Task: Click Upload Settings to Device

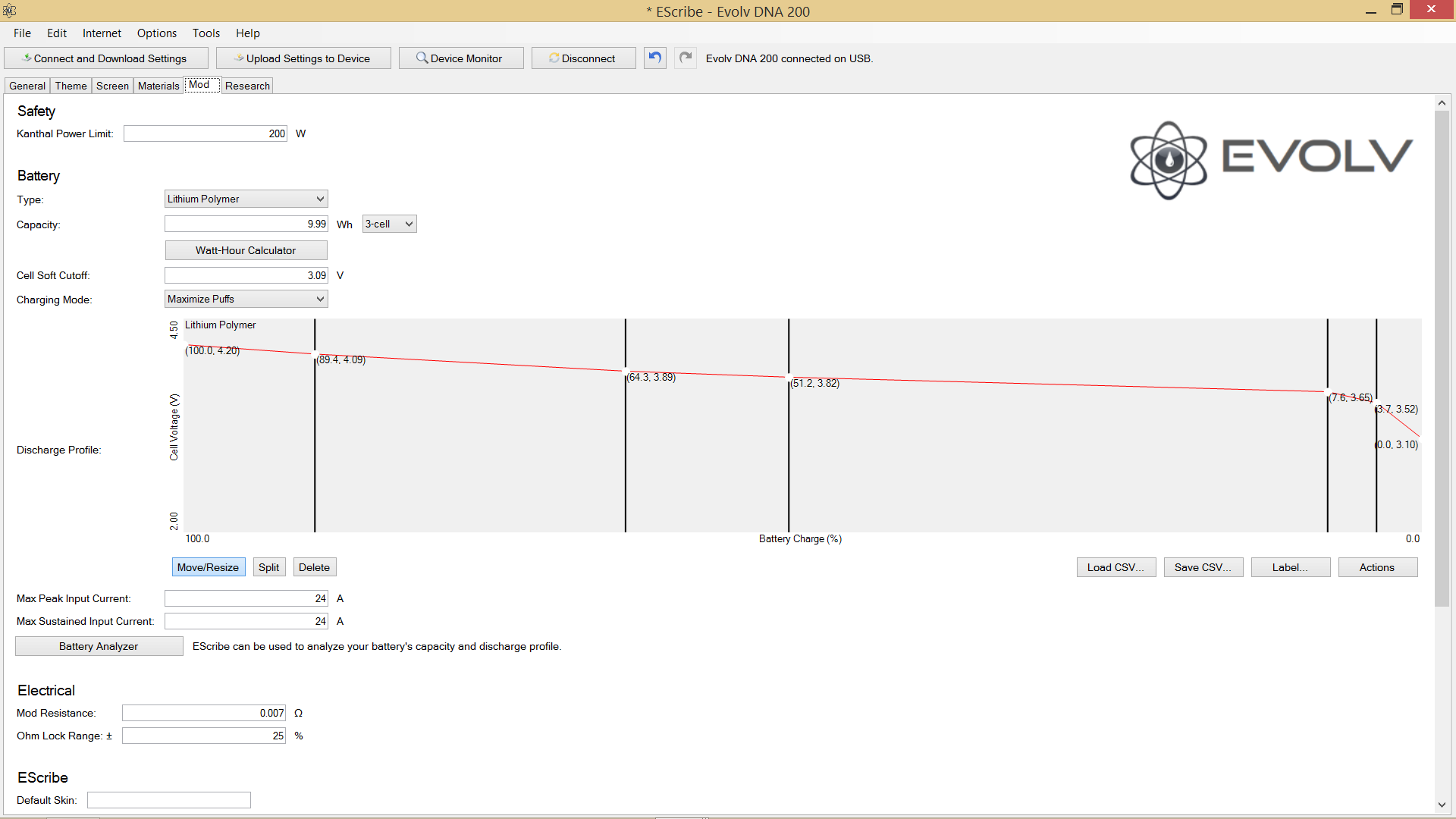Action: point(303,58)
